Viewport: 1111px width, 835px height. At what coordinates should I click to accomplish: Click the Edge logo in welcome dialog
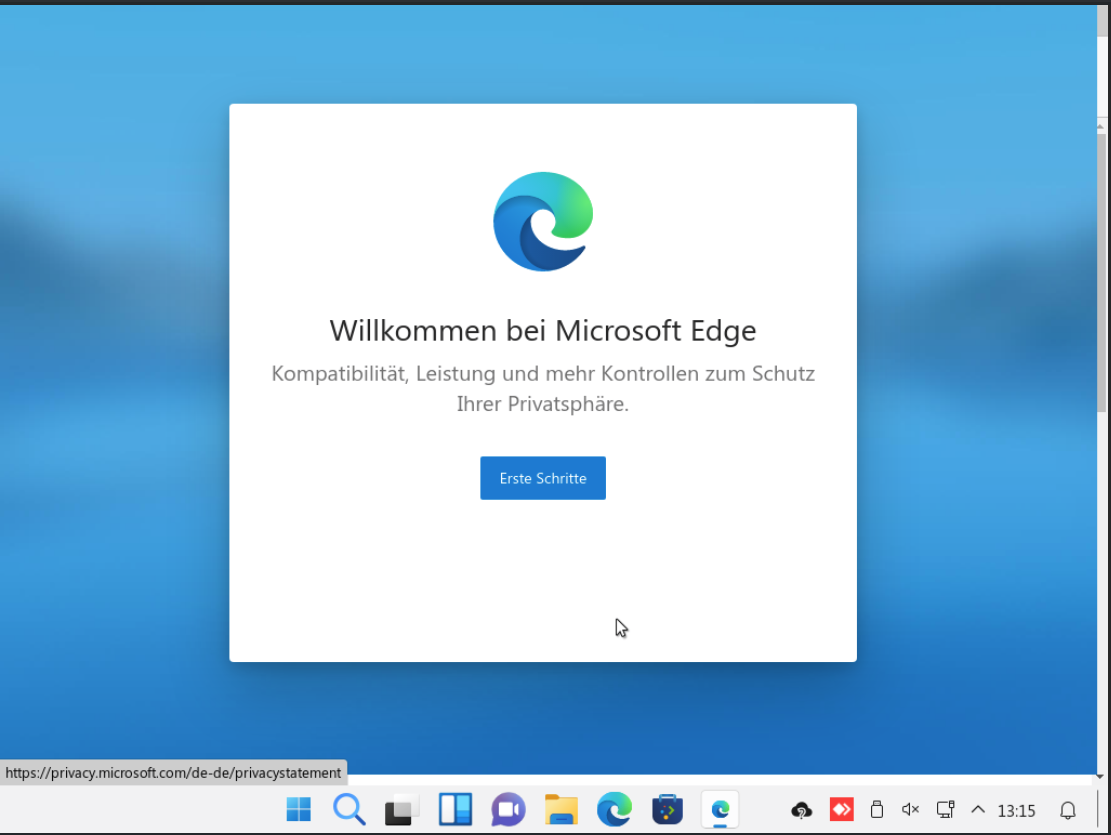[x=543, y=221]
